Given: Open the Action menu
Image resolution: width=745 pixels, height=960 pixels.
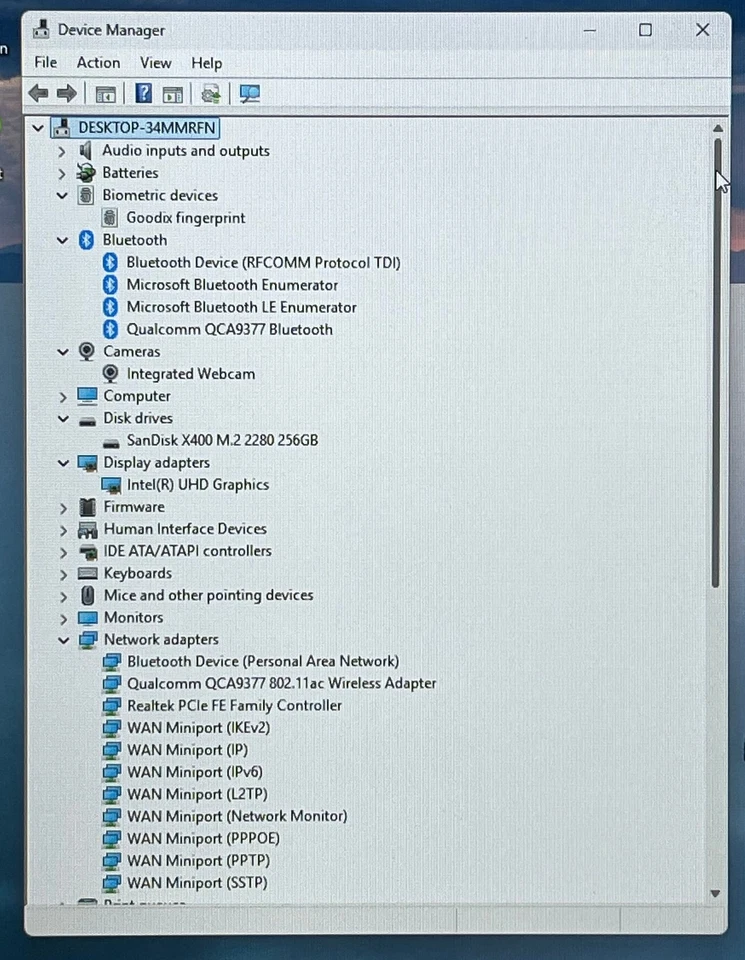Looking at the screenshot, I should point(98,62).
